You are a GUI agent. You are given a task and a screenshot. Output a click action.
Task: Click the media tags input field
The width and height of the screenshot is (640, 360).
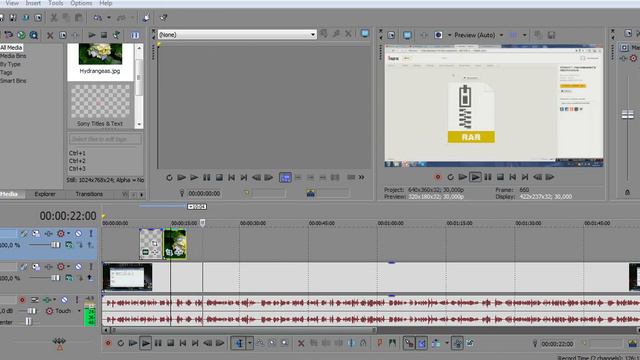[105, 139]
